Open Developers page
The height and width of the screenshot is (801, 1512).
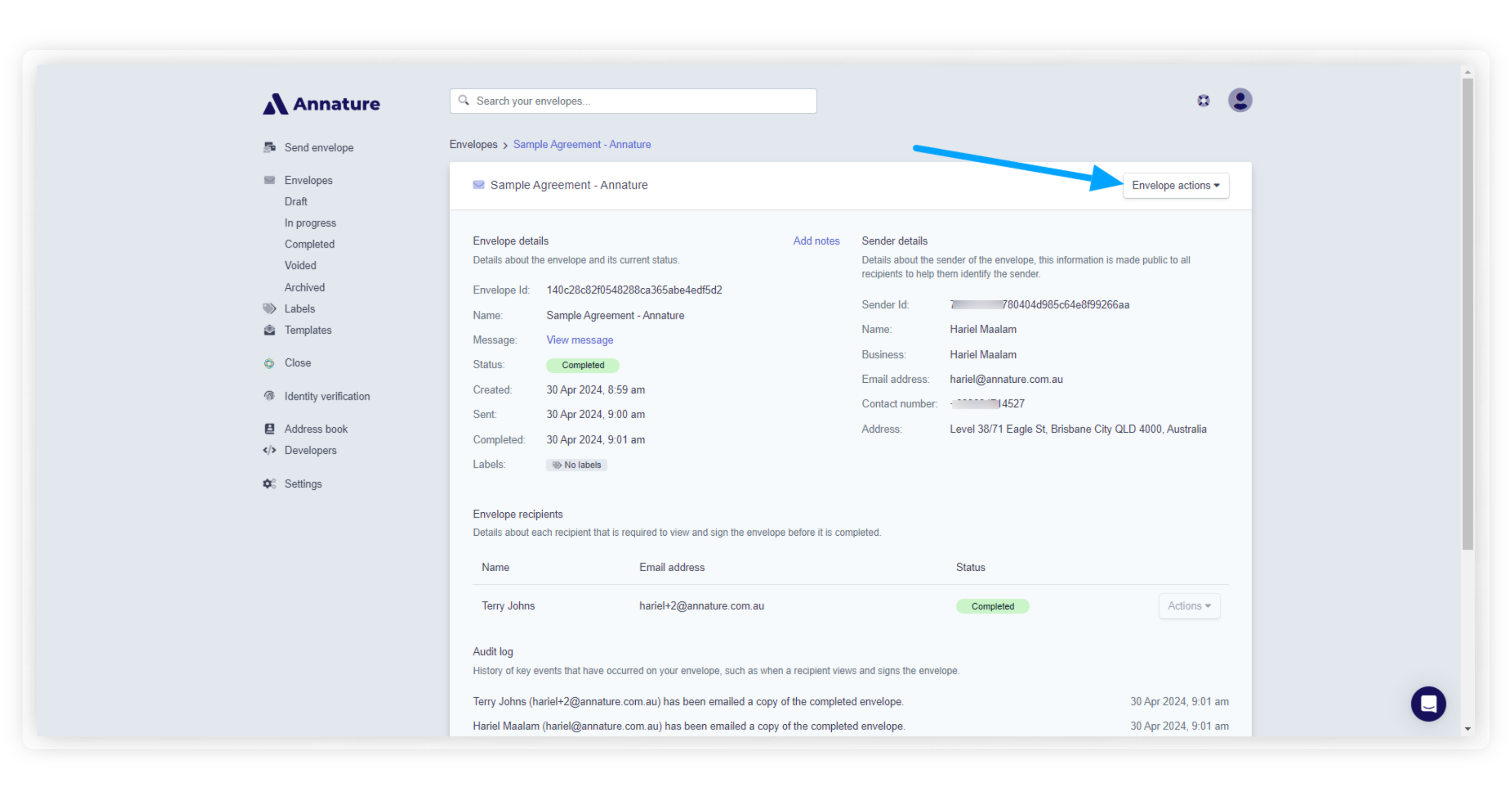pyautogui.click(x=311, y=450)
